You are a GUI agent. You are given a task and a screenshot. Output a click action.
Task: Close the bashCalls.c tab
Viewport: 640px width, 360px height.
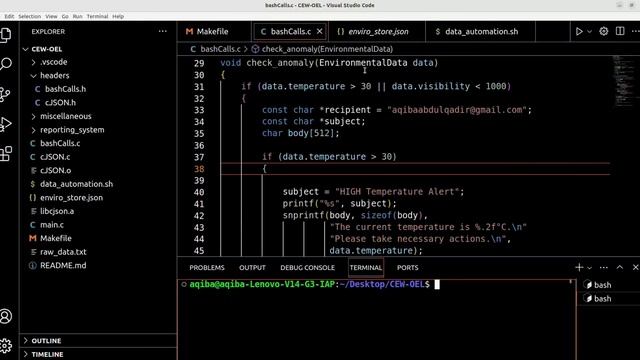tap(320, 31)
